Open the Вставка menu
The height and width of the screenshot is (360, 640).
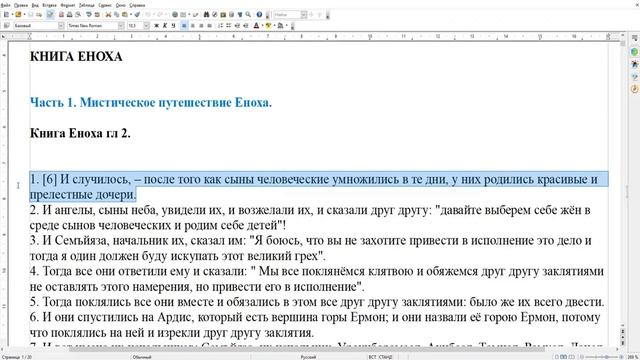(x=49, y=5)
